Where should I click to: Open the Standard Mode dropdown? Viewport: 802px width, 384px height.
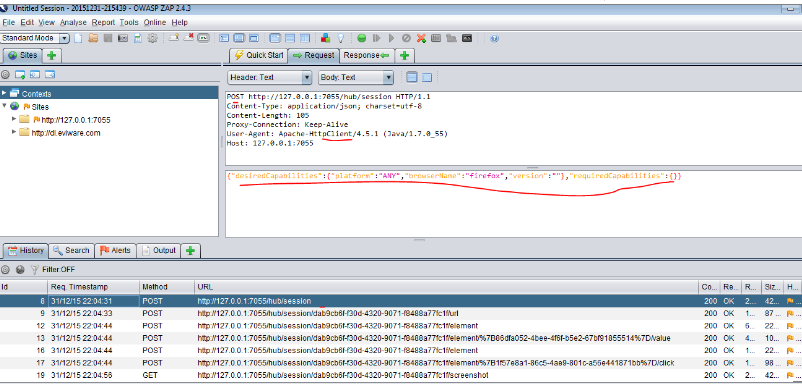click(35, 38)
